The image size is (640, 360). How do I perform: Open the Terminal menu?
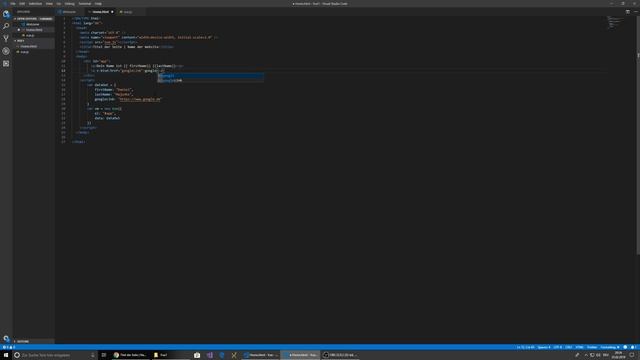pos(85,4)
